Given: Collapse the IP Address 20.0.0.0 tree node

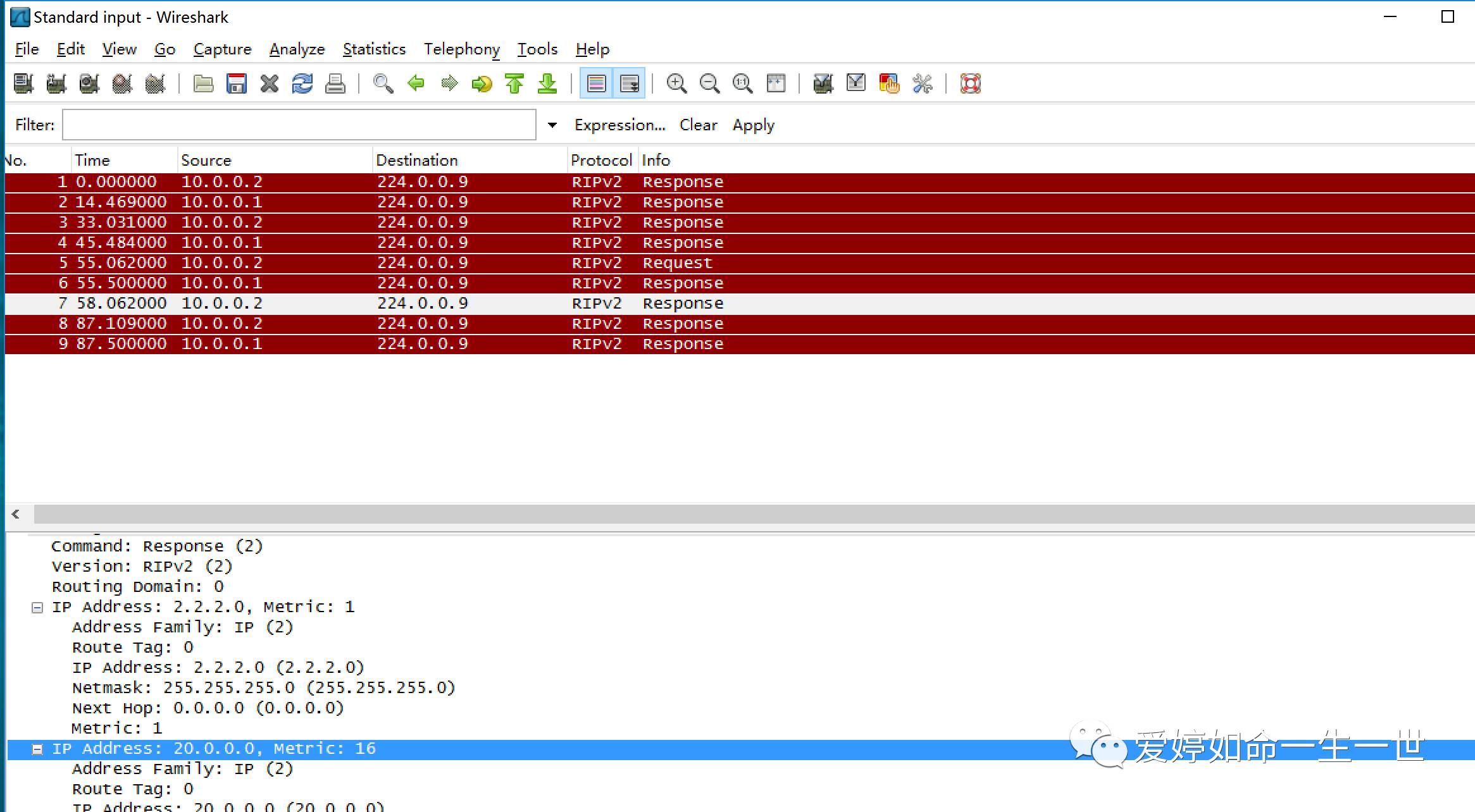Looking at the screenshot, I should coord(37,749).
